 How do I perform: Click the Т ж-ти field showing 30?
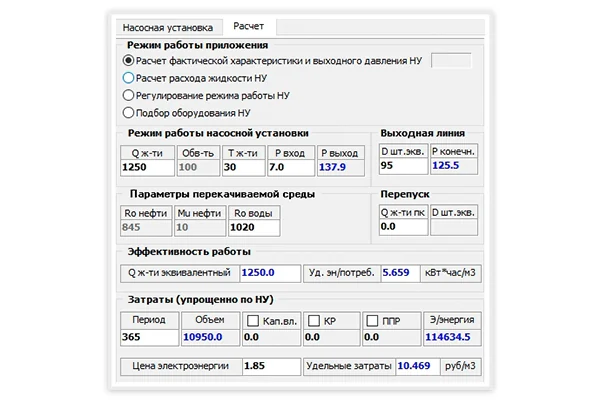click(243, 167)
